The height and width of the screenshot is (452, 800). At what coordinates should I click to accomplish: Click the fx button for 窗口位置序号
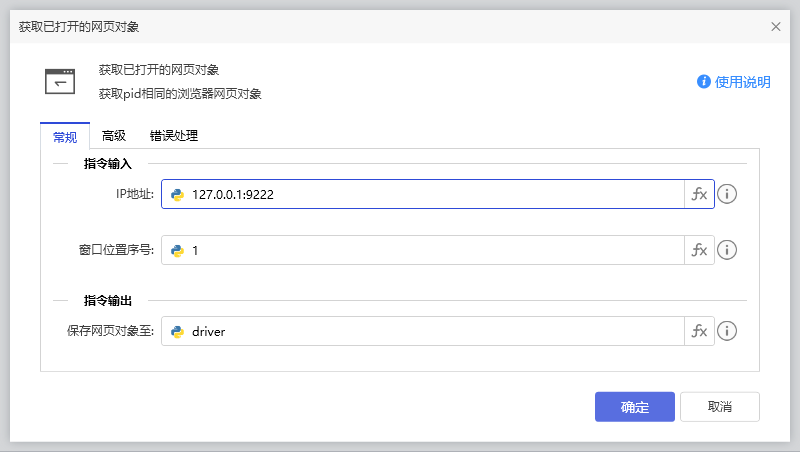[x=699, y=250]
